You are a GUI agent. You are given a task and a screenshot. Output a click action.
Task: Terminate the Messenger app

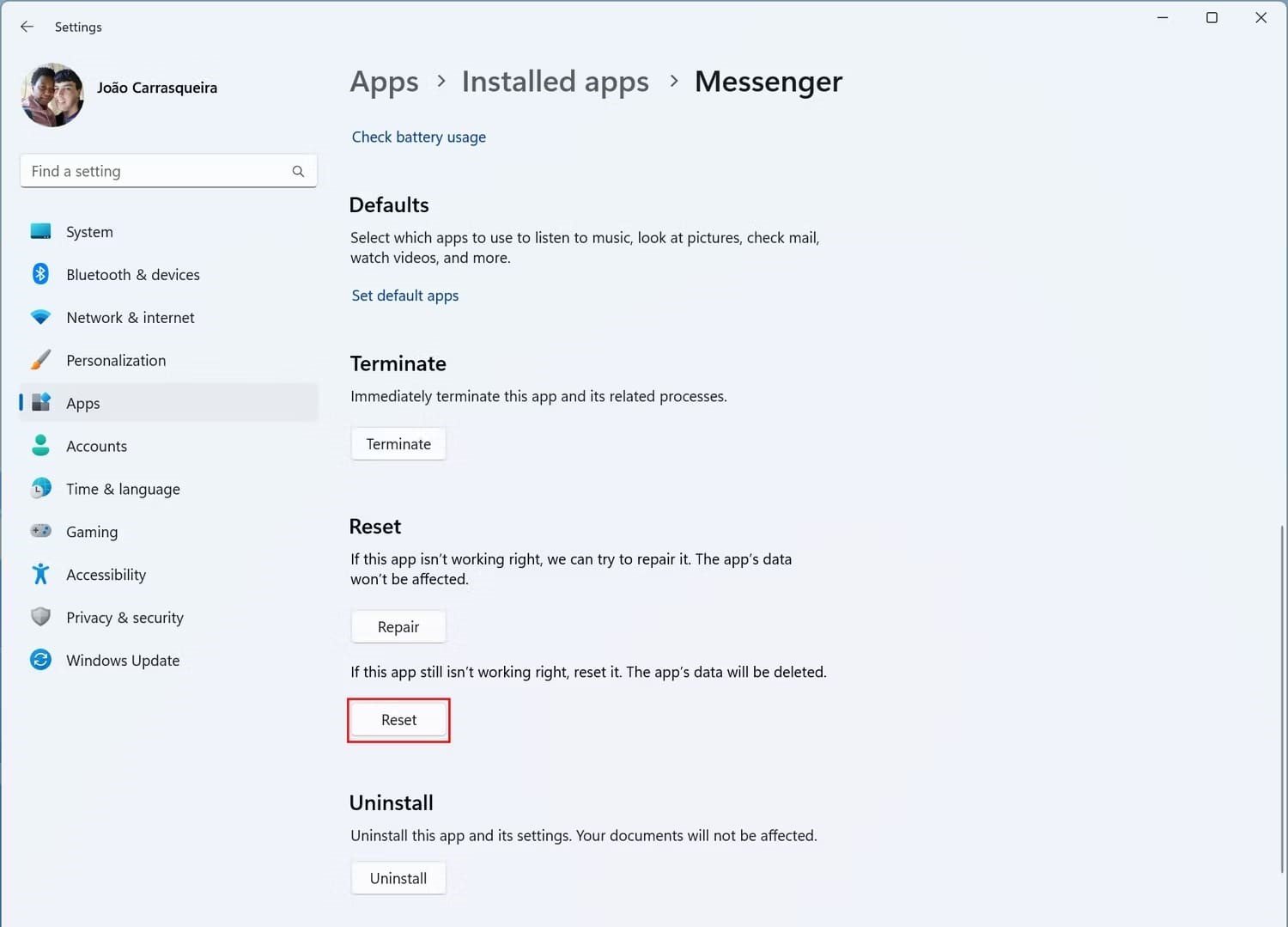click(x=398, y=444)
